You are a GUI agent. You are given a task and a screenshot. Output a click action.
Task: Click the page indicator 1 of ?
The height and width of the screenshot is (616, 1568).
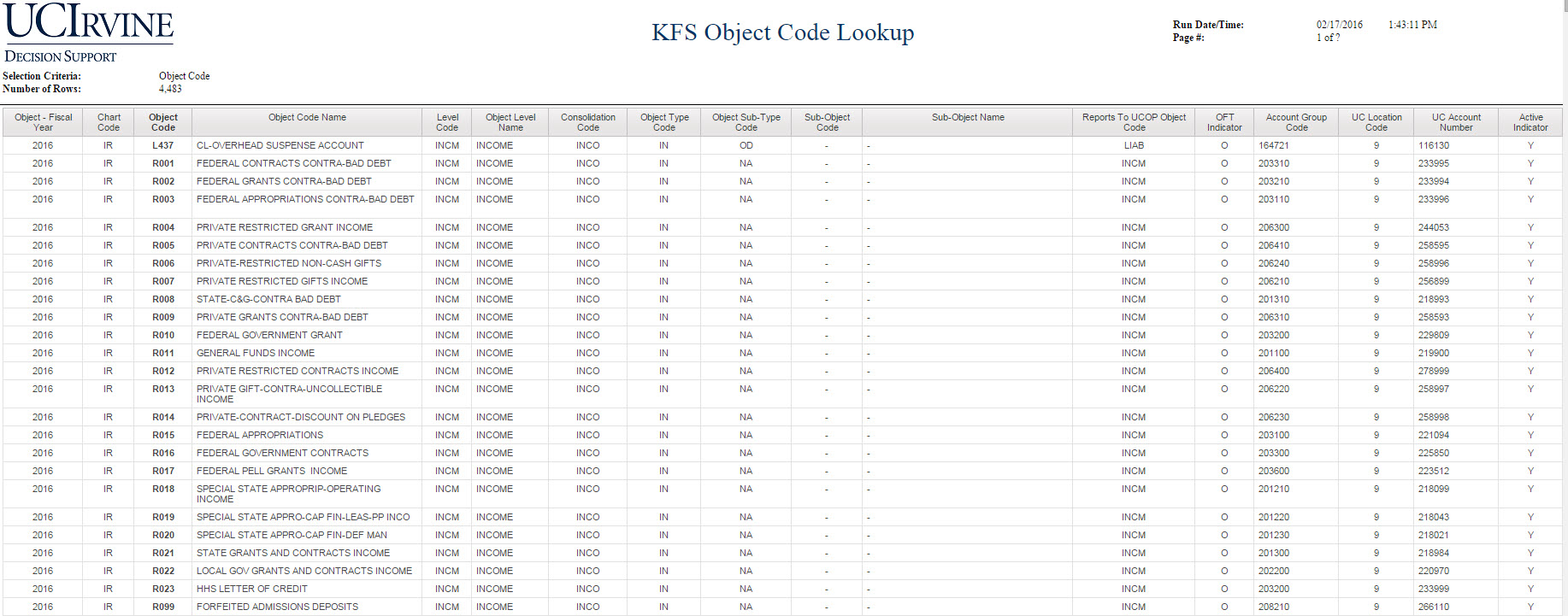coord(1328,38)
